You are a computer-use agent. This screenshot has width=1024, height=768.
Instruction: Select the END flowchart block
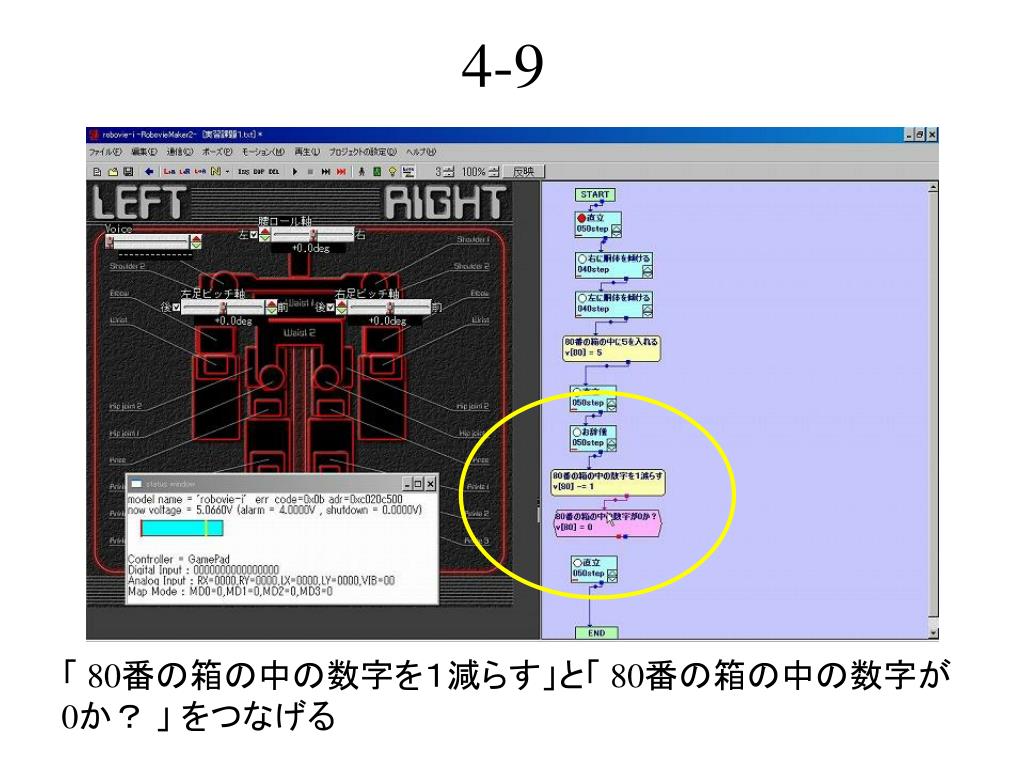click(596, 633)
